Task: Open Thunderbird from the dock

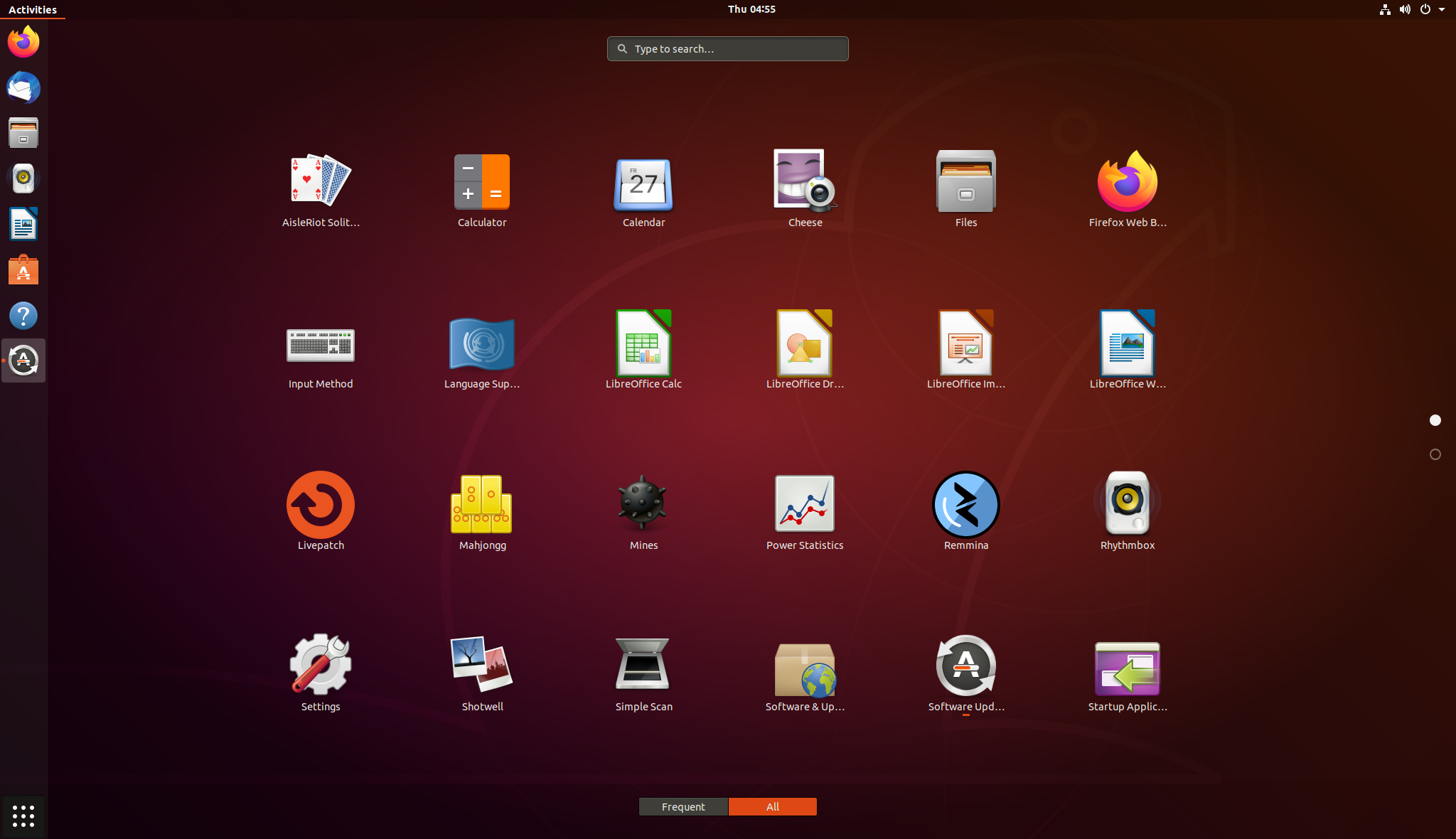Action: 23,88
